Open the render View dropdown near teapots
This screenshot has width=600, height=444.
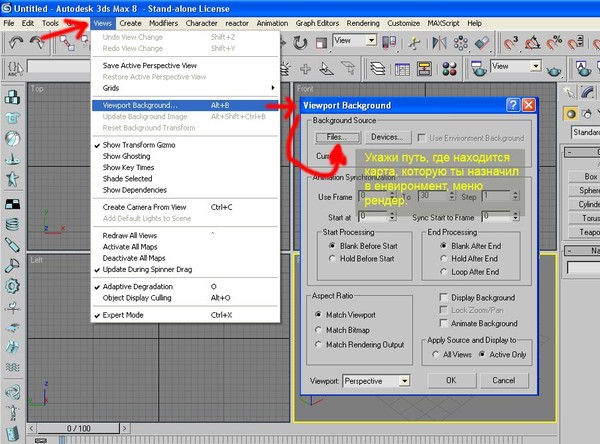(516, 66)
